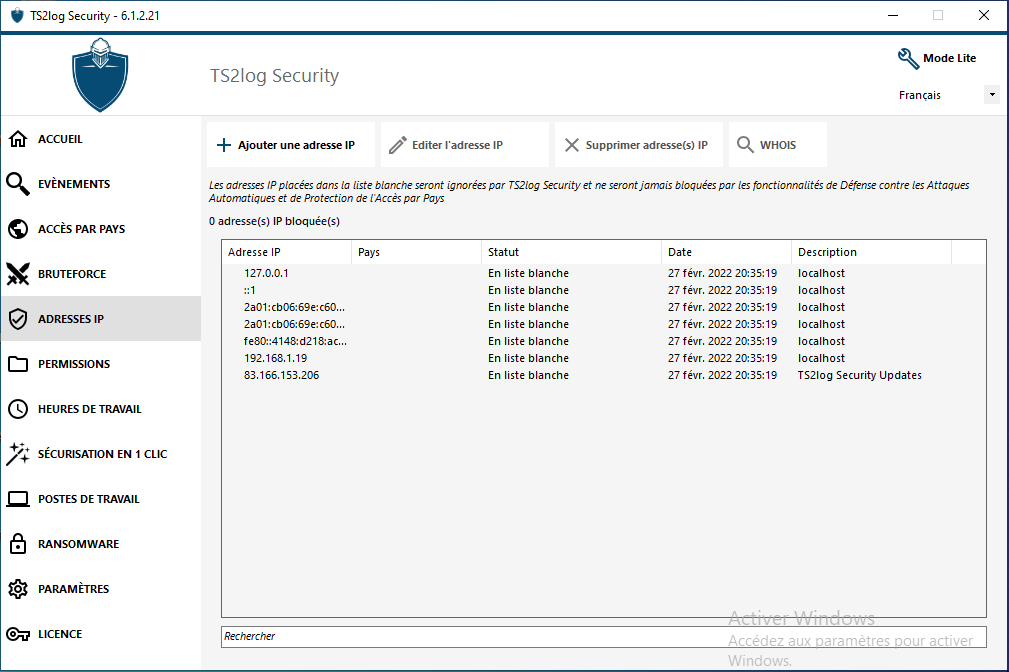Click Supprimer adresse(s) IP label
The width and height of the screenshot is (1009, 672).
click(647, 145)
